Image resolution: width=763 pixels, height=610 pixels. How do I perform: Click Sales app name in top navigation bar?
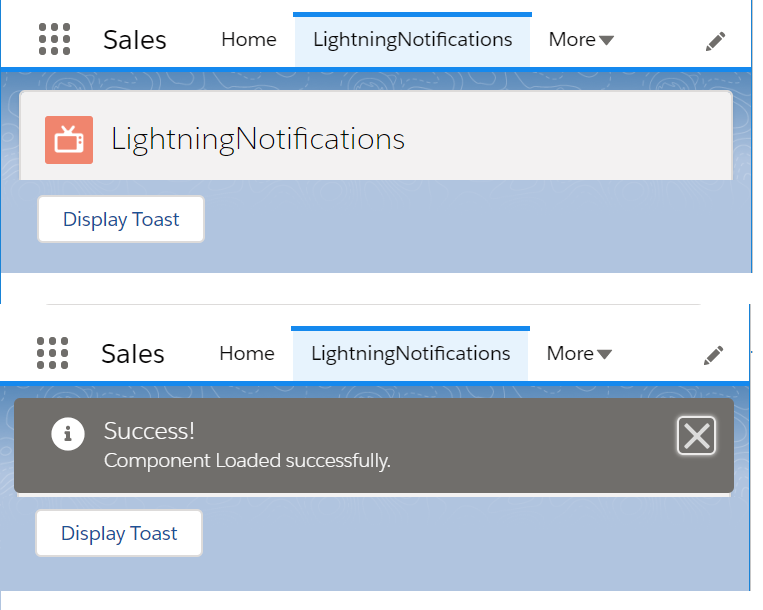pyautogui.click(x=135, y=40)
